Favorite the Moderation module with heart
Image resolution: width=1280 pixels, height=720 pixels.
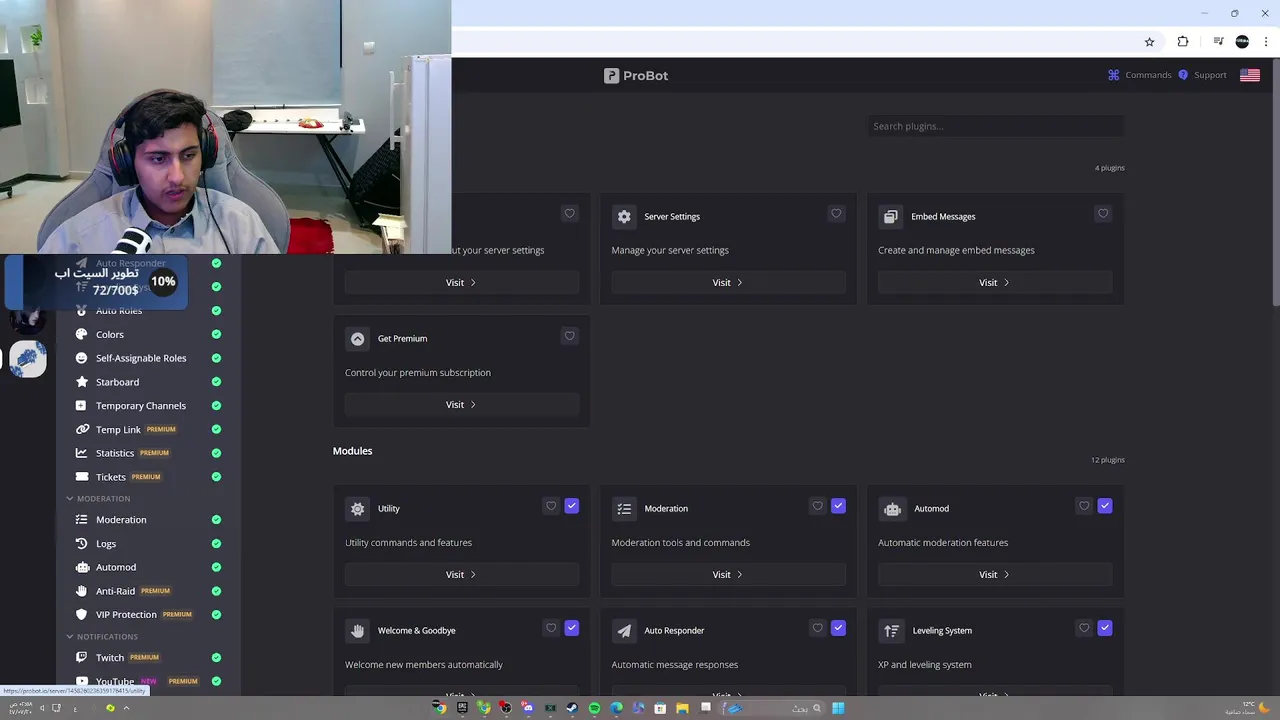click(x=817, y=506)
